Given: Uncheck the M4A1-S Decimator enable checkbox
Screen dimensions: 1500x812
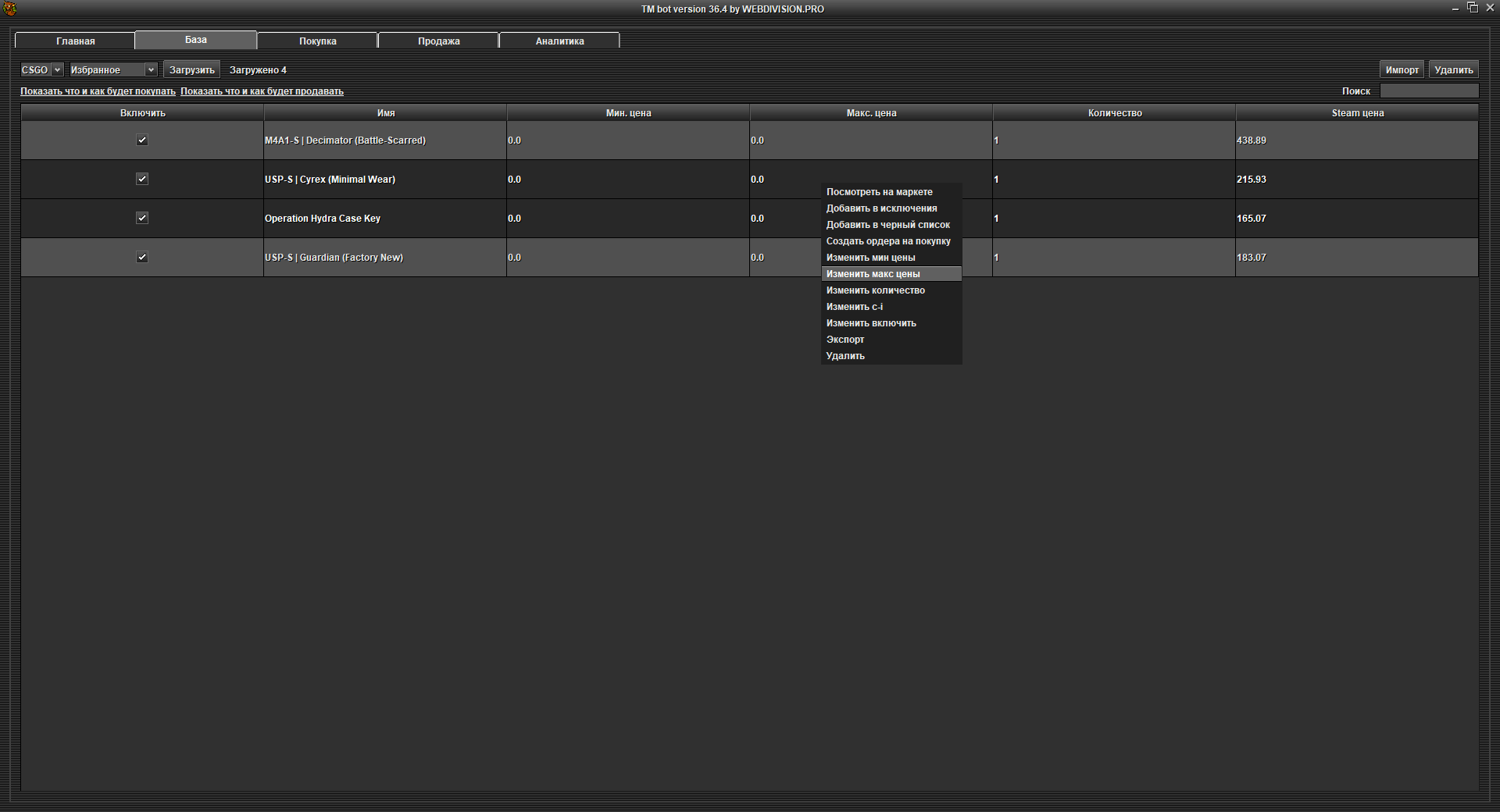Looking at the screenshot, I should [142, 141].
